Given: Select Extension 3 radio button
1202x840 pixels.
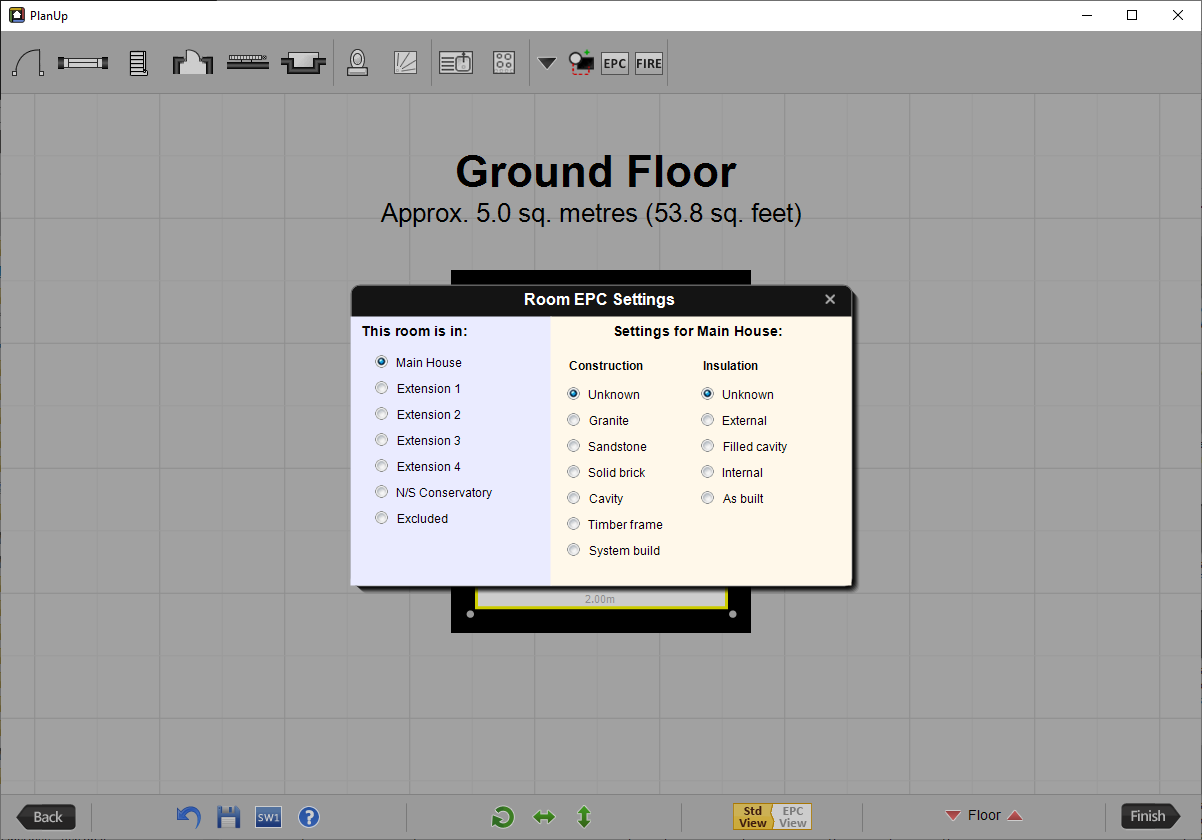Looking at the screenshot, I should [381, 440].
